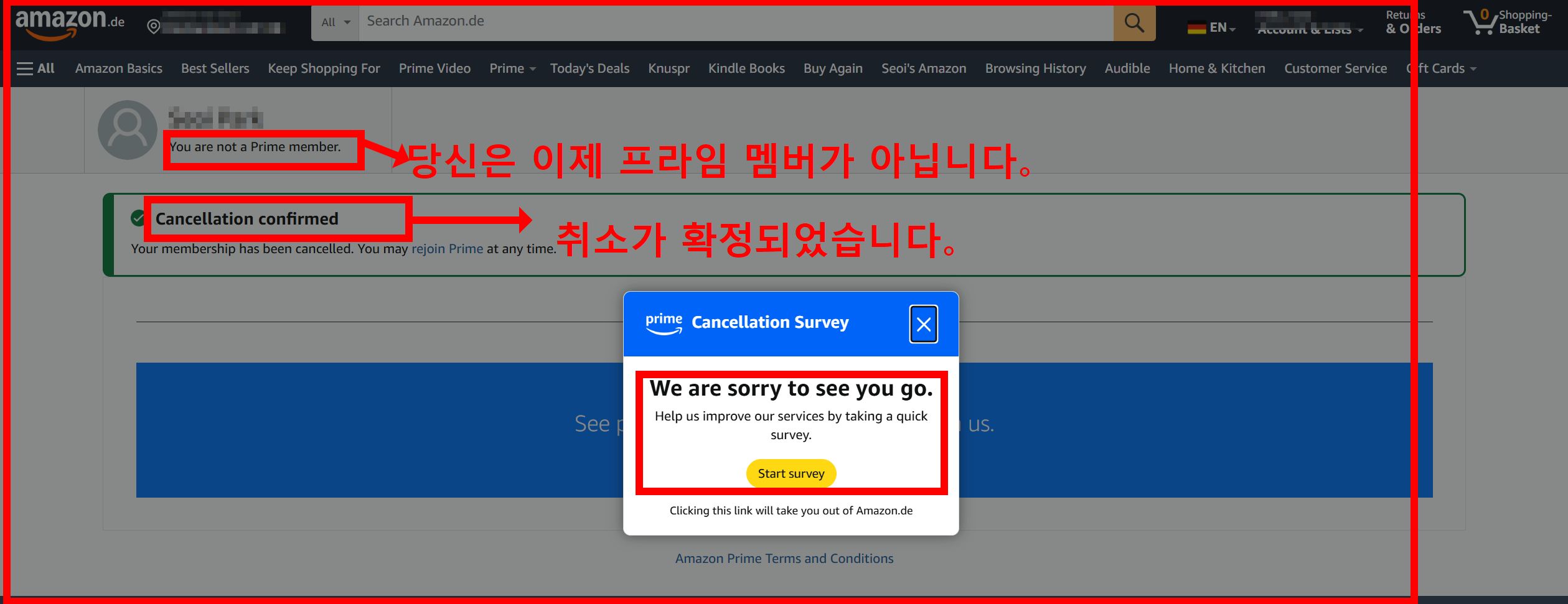Click "Clicking this link will take you out" note
Viewport: 1568px width, 604px height.
tap(791, 511)
